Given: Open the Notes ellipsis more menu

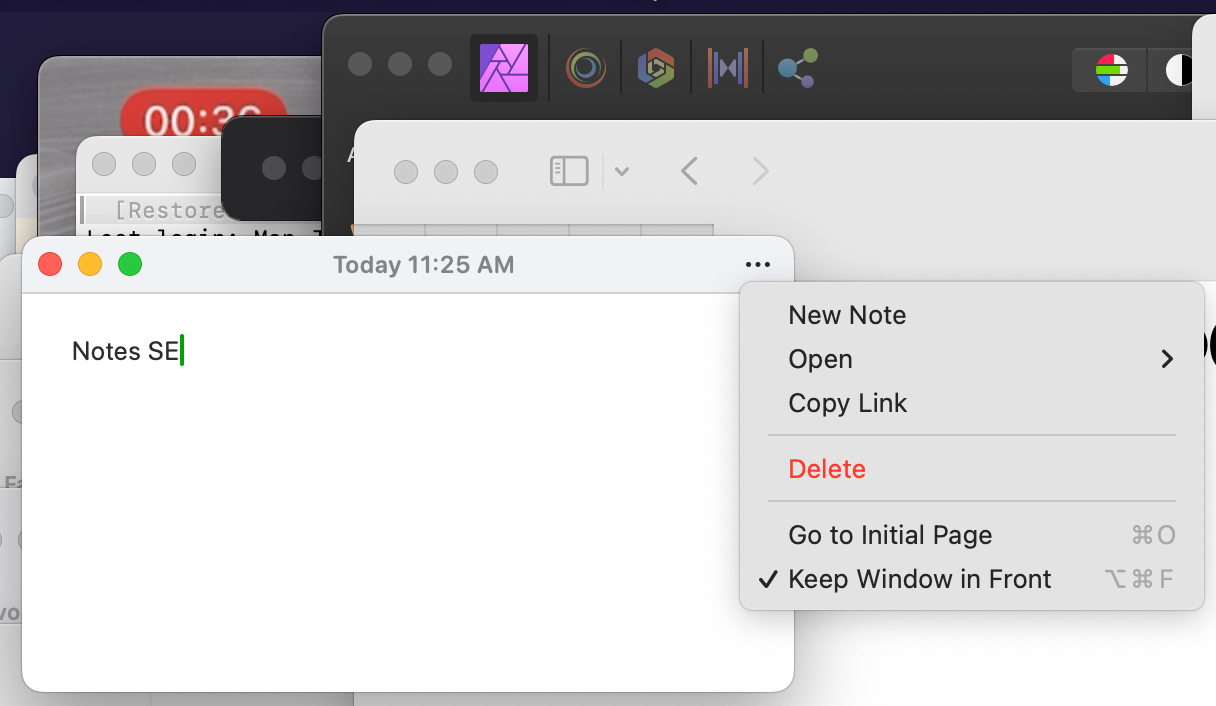Looking at the screenshot, I should click(758, 265).
